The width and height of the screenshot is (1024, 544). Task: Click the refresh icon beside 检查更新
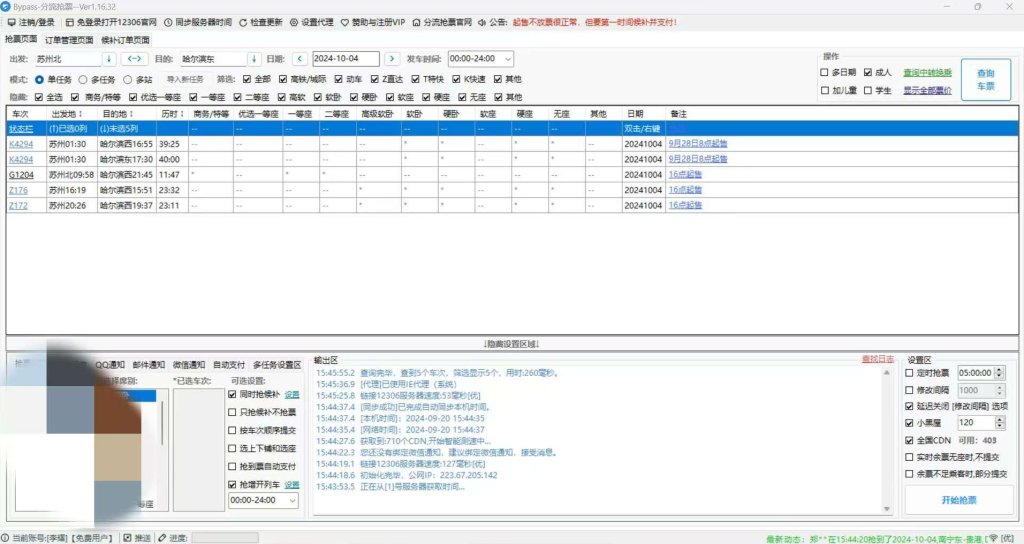coord(243,22)
